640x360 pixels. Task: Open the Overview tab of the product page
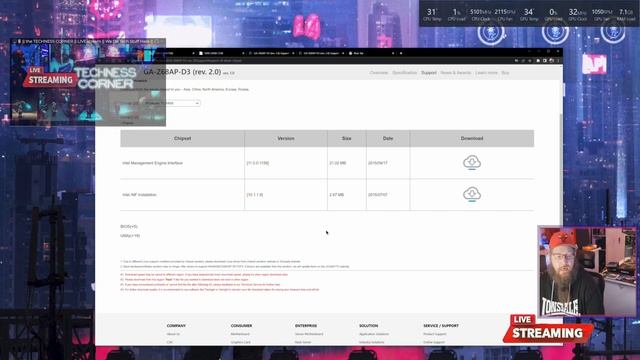pos(378,73)
